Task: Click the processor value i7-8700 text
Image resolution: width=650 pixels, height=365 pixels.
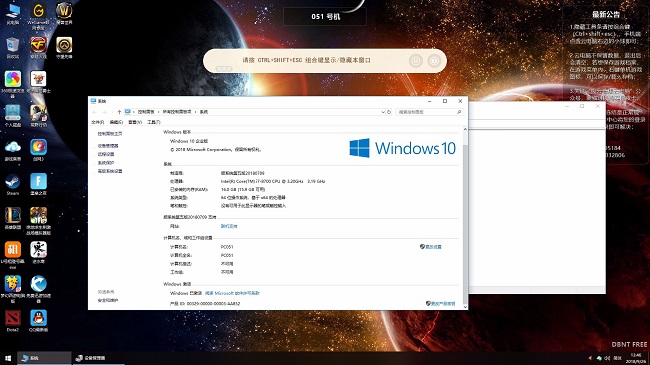Action: point(273,181)
